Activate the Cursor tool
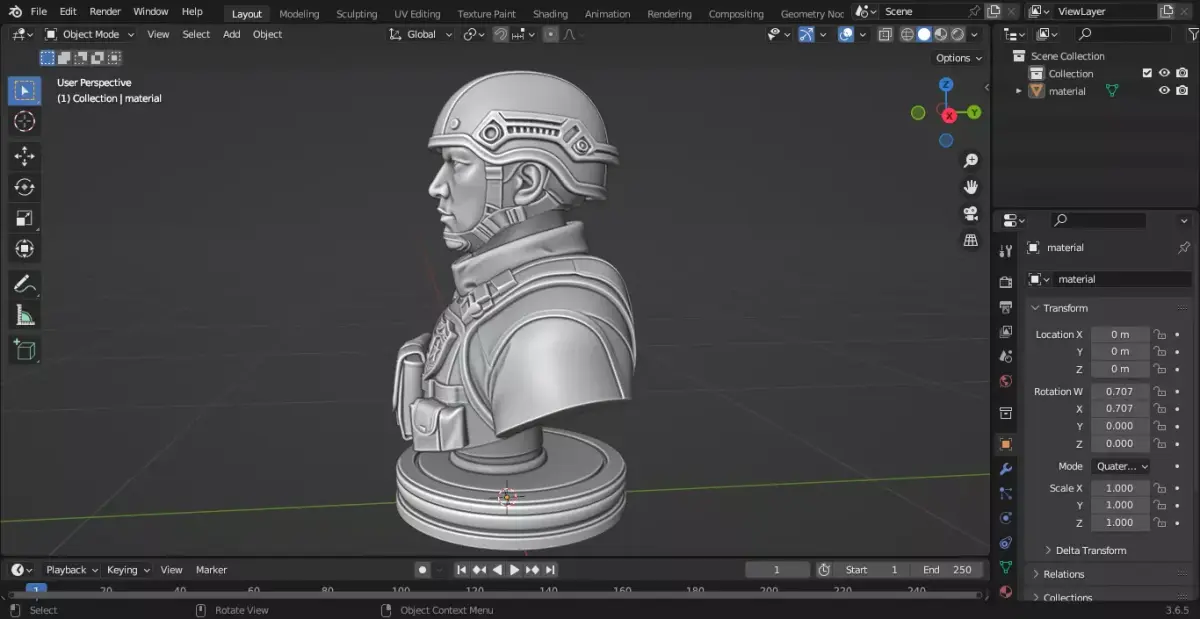Viewport: 1200px width, 619px height. point(25,122)
